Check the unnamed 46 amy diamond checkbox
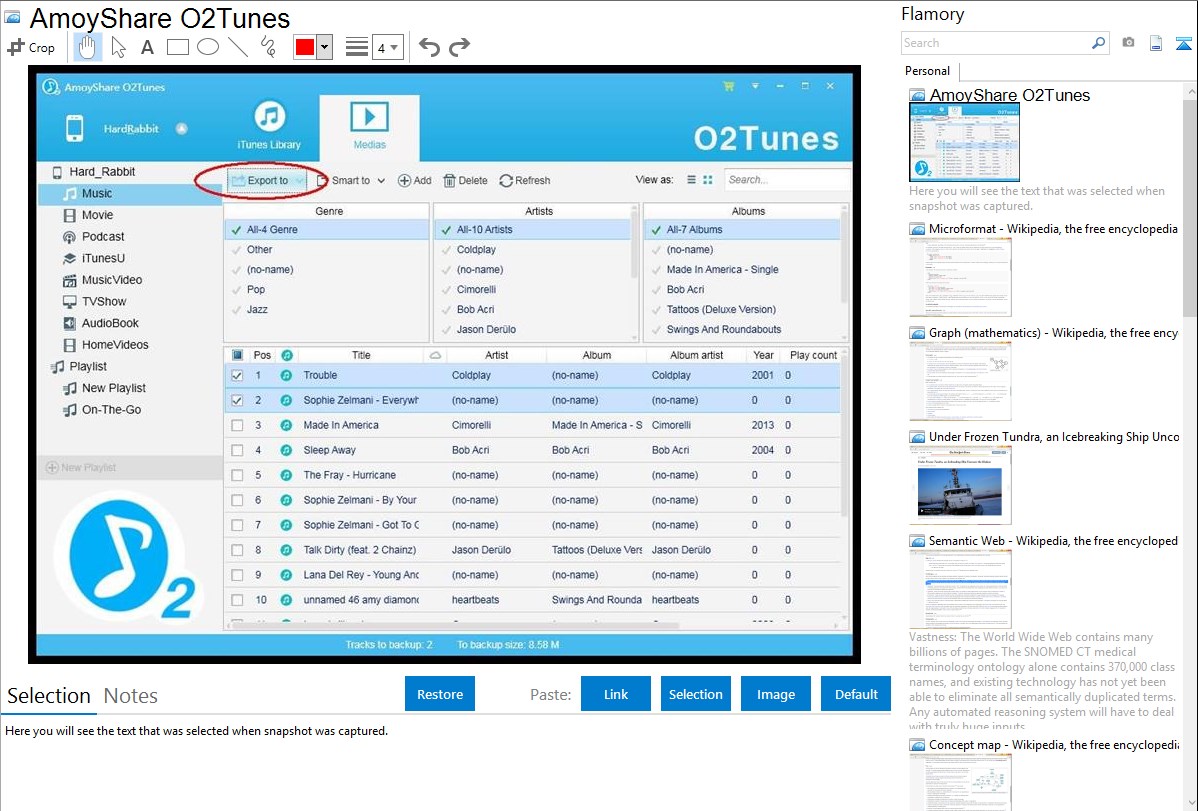Viewport: 1198px width, 811px height. coord(238,600)
